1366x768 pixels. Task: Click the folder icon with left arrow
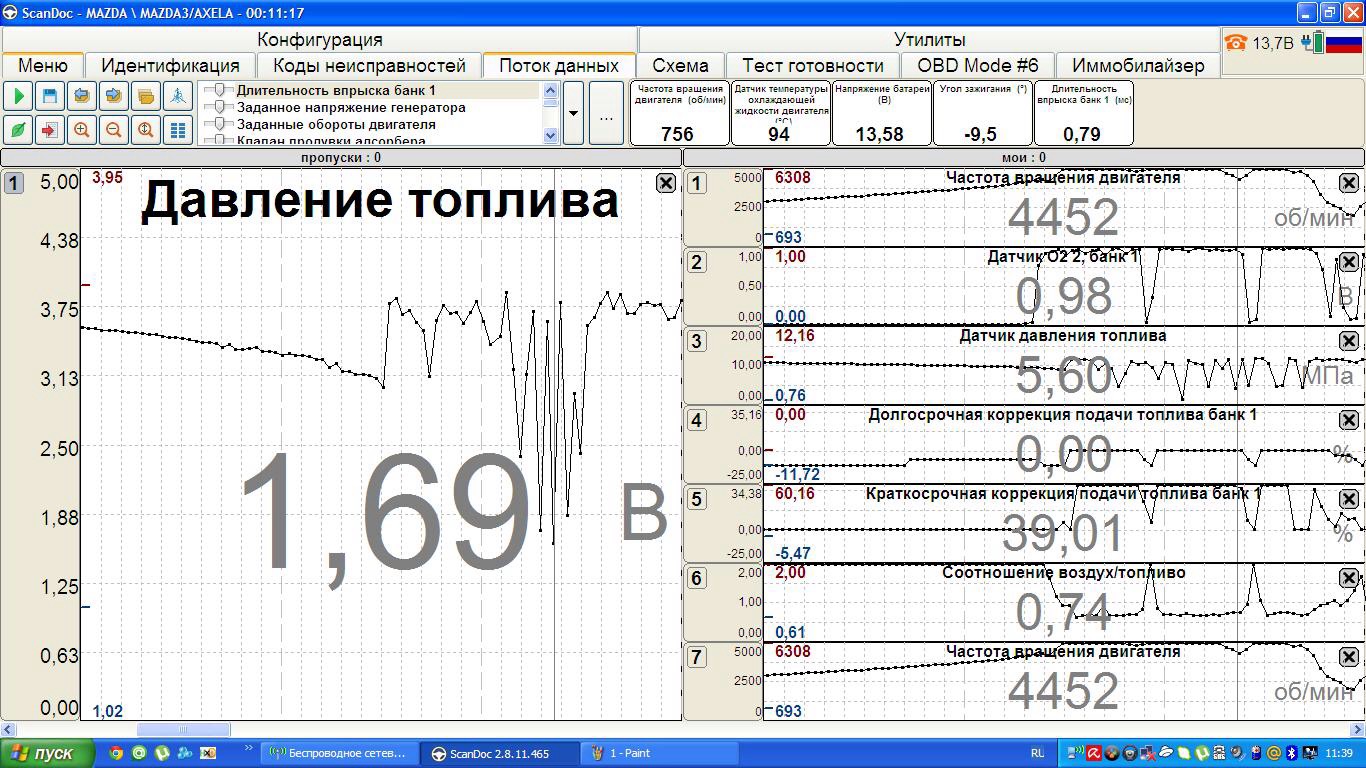[x=82, y=97]
